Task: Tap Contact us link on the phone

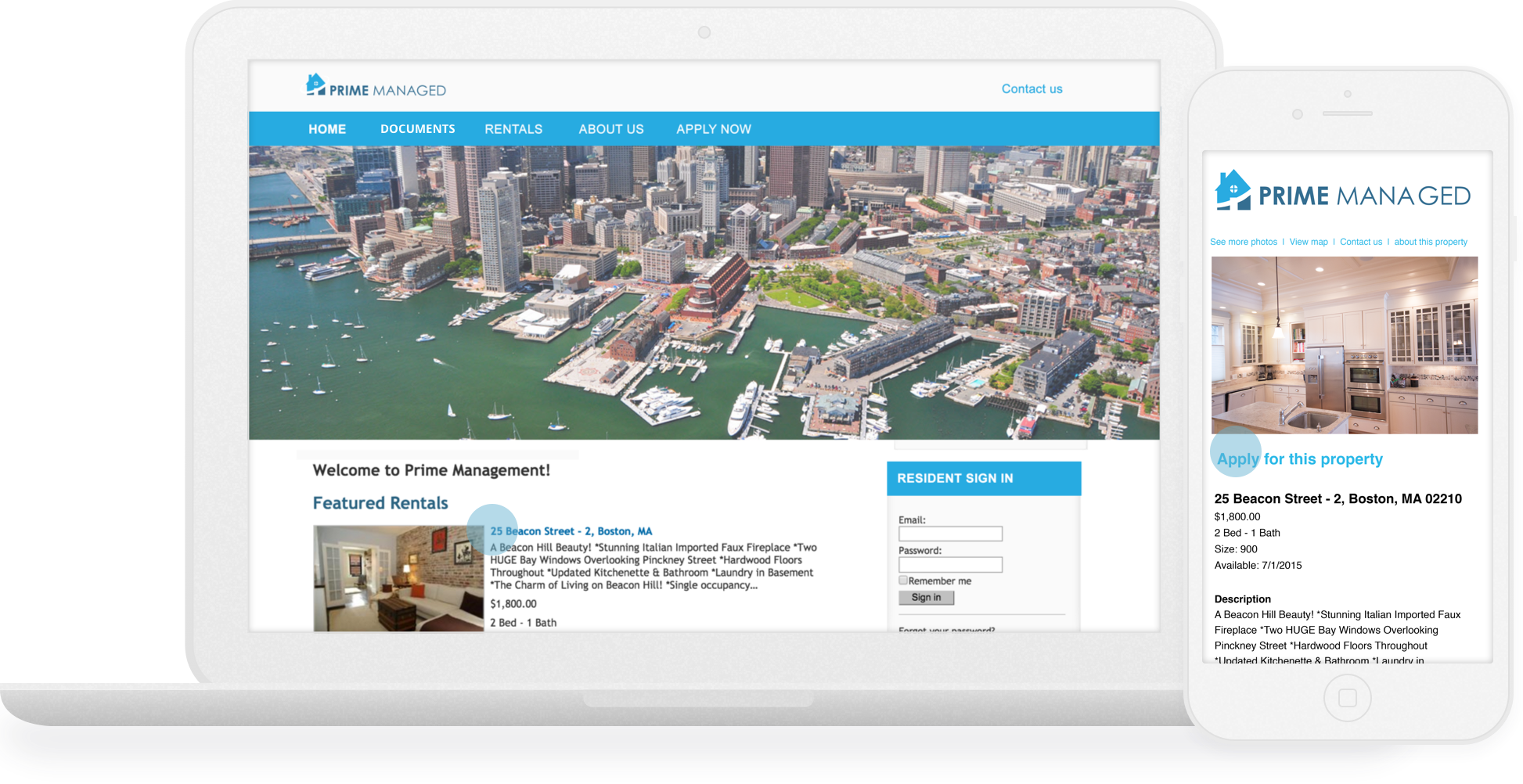Action: 1361,242
